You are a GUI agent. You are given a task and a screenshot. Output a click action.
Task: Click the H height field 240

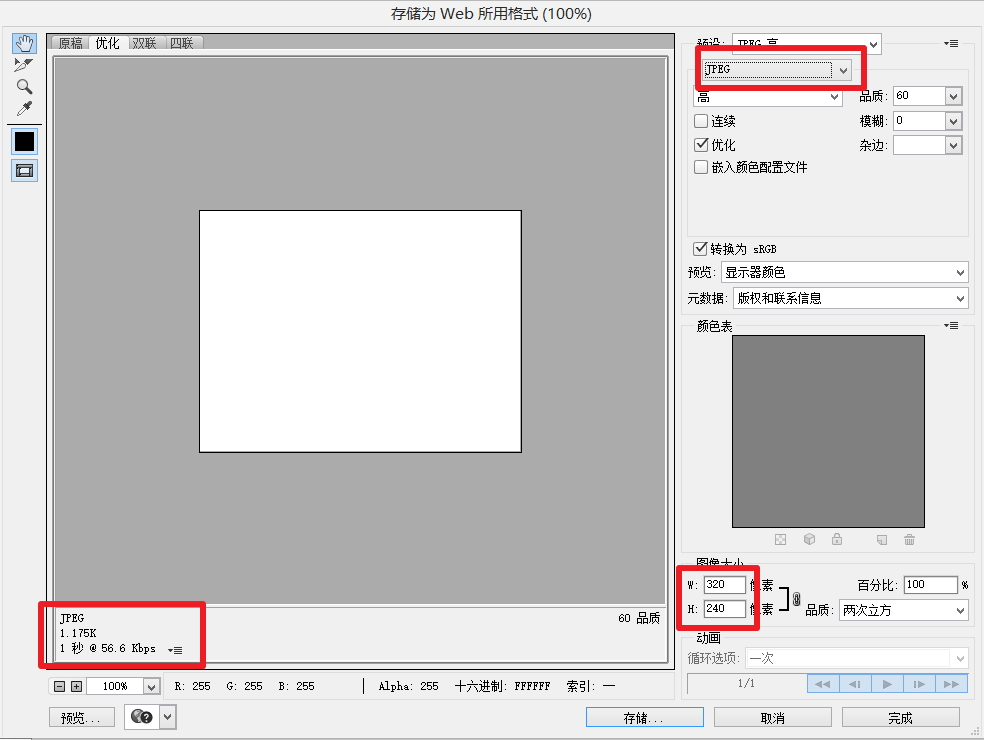pyautogui.click(x=724, y=609)
